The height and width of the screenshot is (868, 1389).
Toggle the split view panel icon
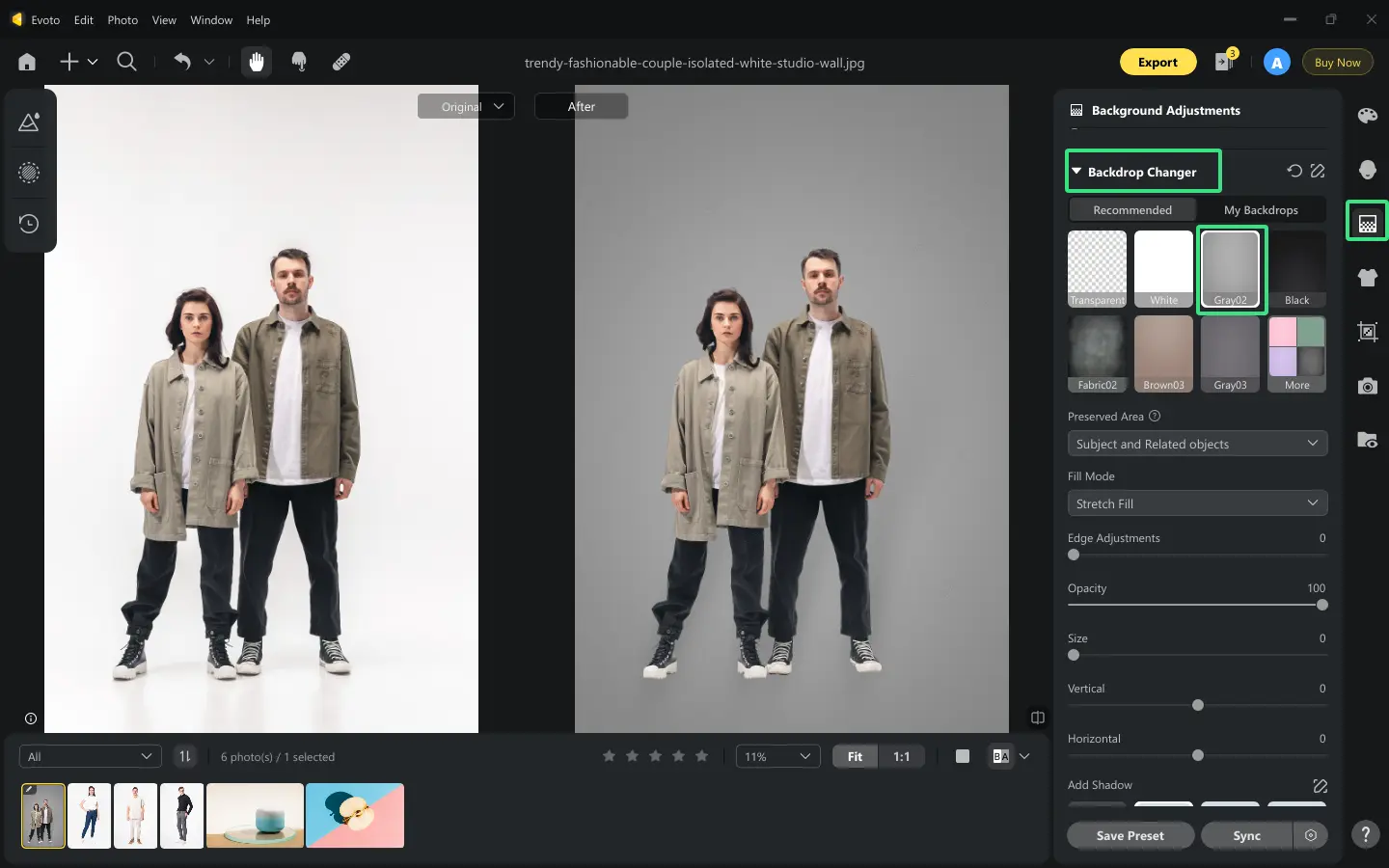click(x=1038, y=718)
